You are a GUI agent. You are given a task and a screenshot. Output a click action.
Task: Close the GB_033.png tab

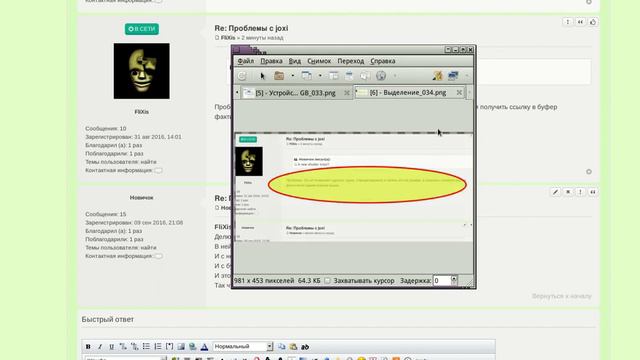(x=347, y=93)
